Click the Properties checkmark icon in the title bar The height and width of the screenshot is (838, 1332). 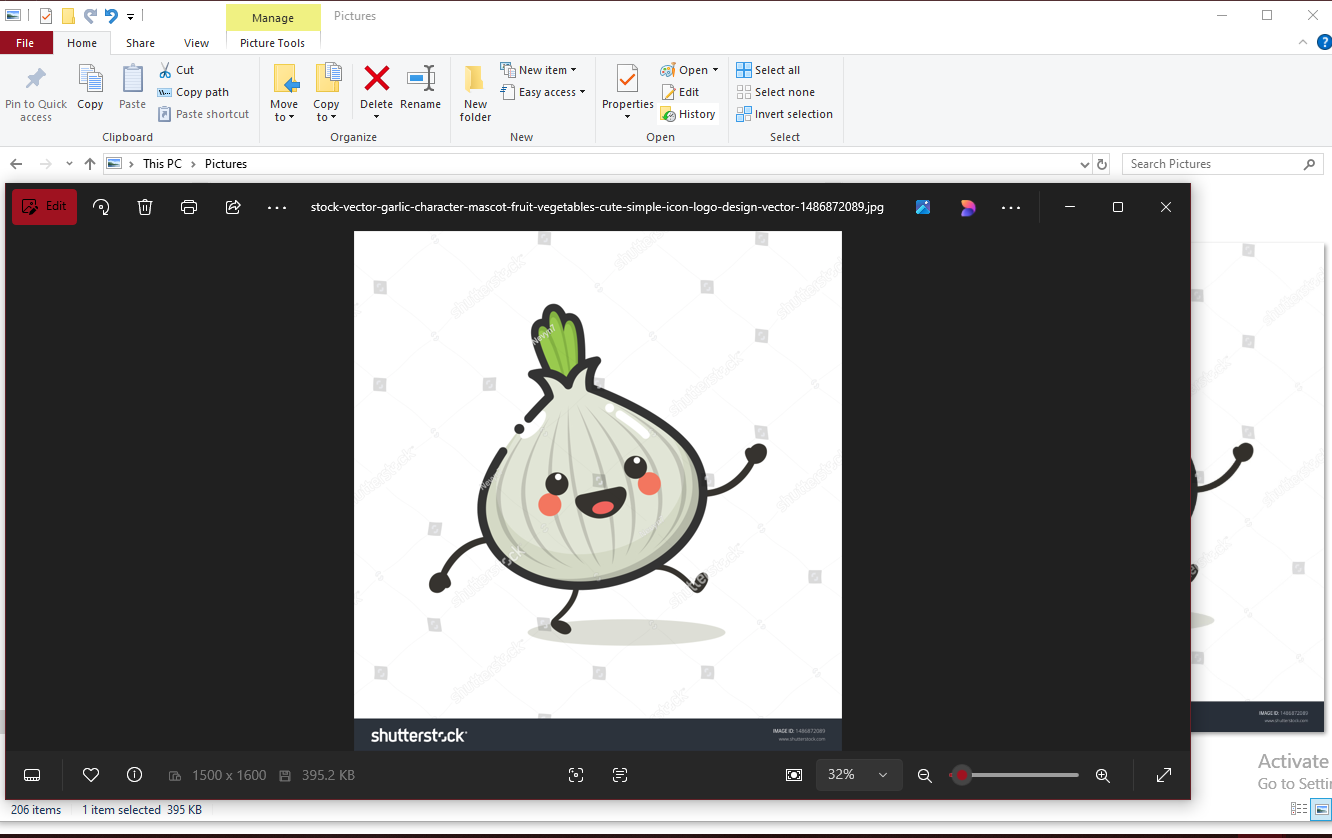coord(46,16)
